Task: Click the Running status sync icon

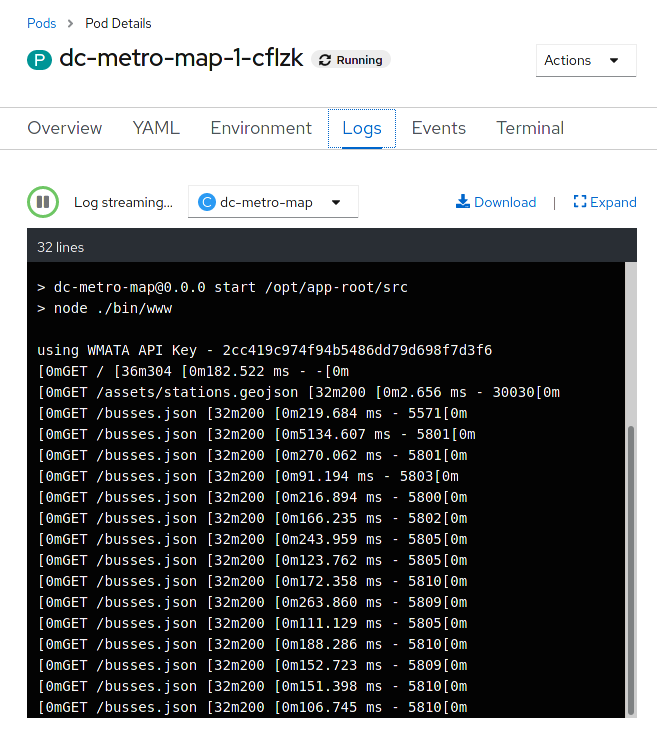Action: (325, 60)
